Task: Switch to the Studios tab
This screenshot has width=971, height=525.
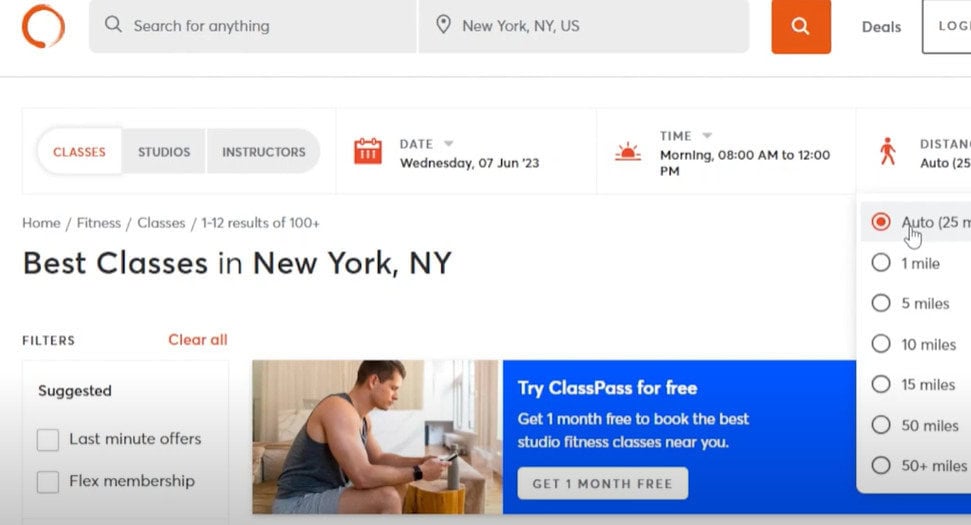Action: 163,152
